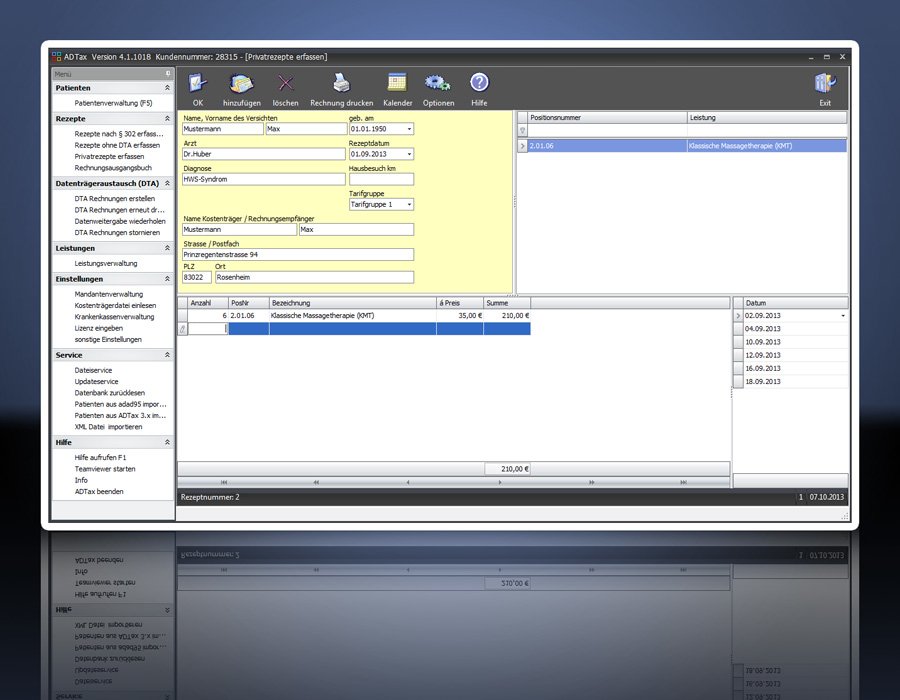Viewport: 900px width, 700px height.
Task: Collapse the Hilfe menu group
Action: pos(167,442)
